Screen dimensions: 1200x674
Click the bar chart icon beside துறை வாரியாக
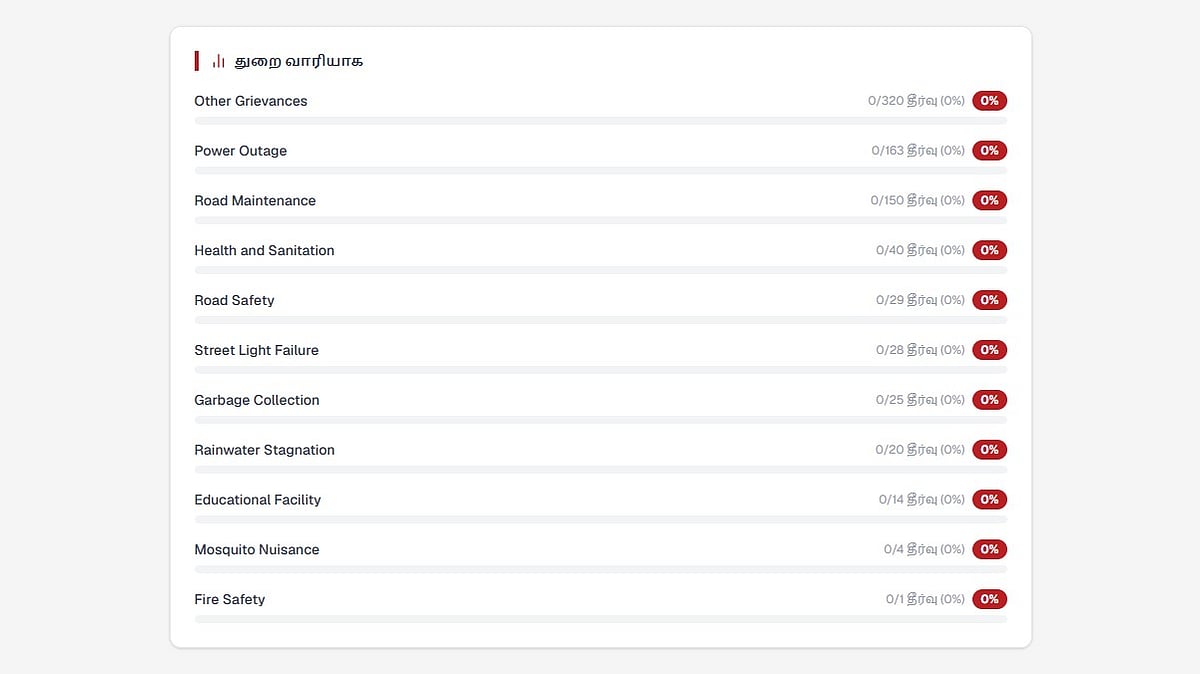(x=218, y=61)
